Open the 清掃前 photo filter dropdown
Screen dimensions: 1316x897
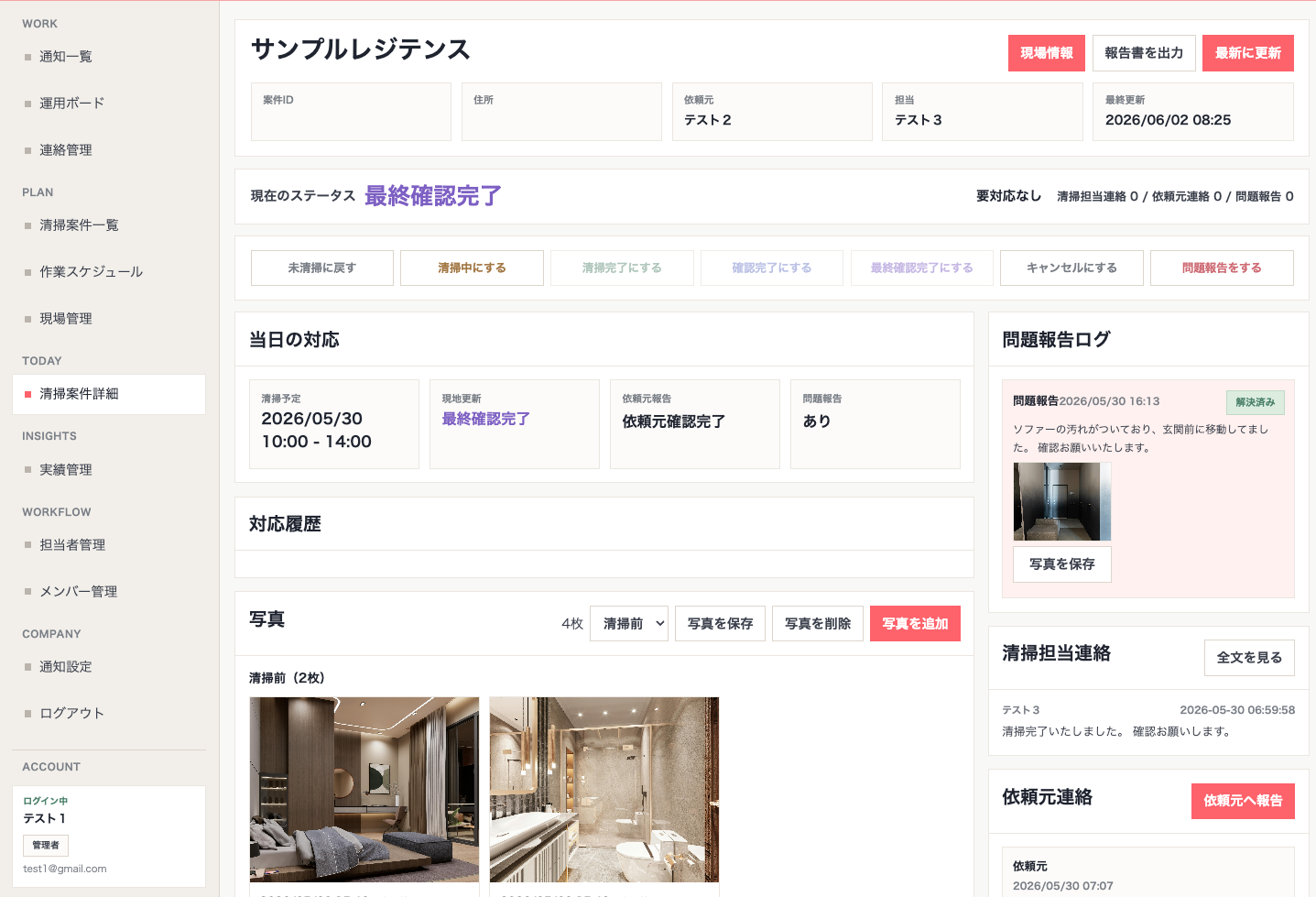629,624
